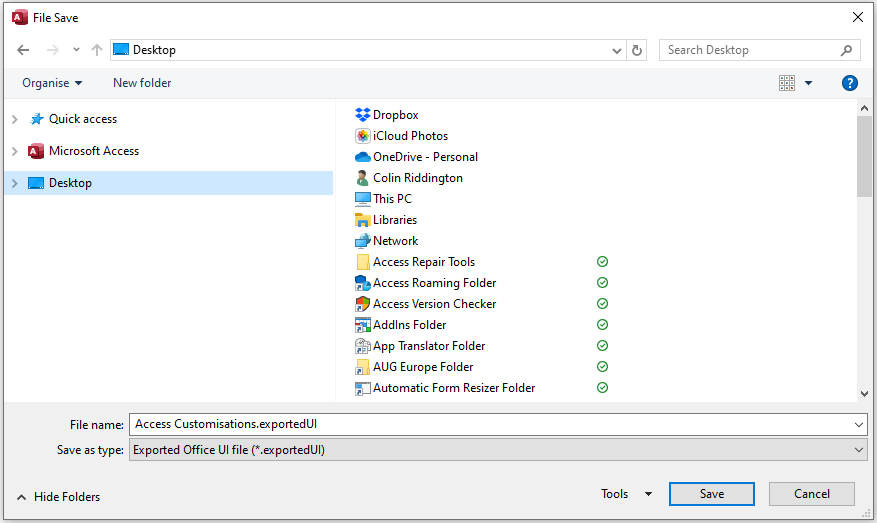
Task: Select the Libraries icon
Action: 362,220
